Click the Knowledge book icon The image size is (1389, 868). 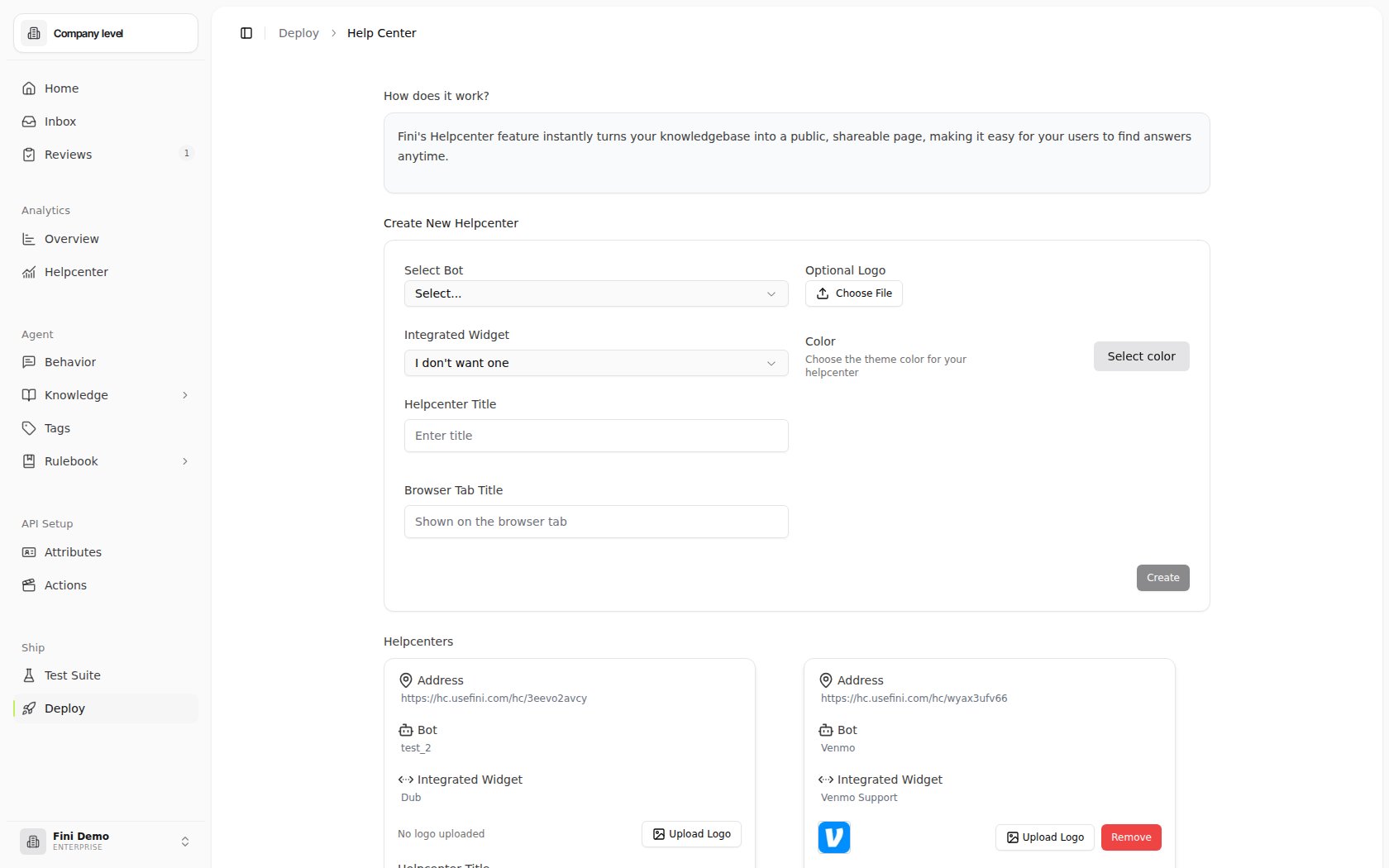[29, 395]
